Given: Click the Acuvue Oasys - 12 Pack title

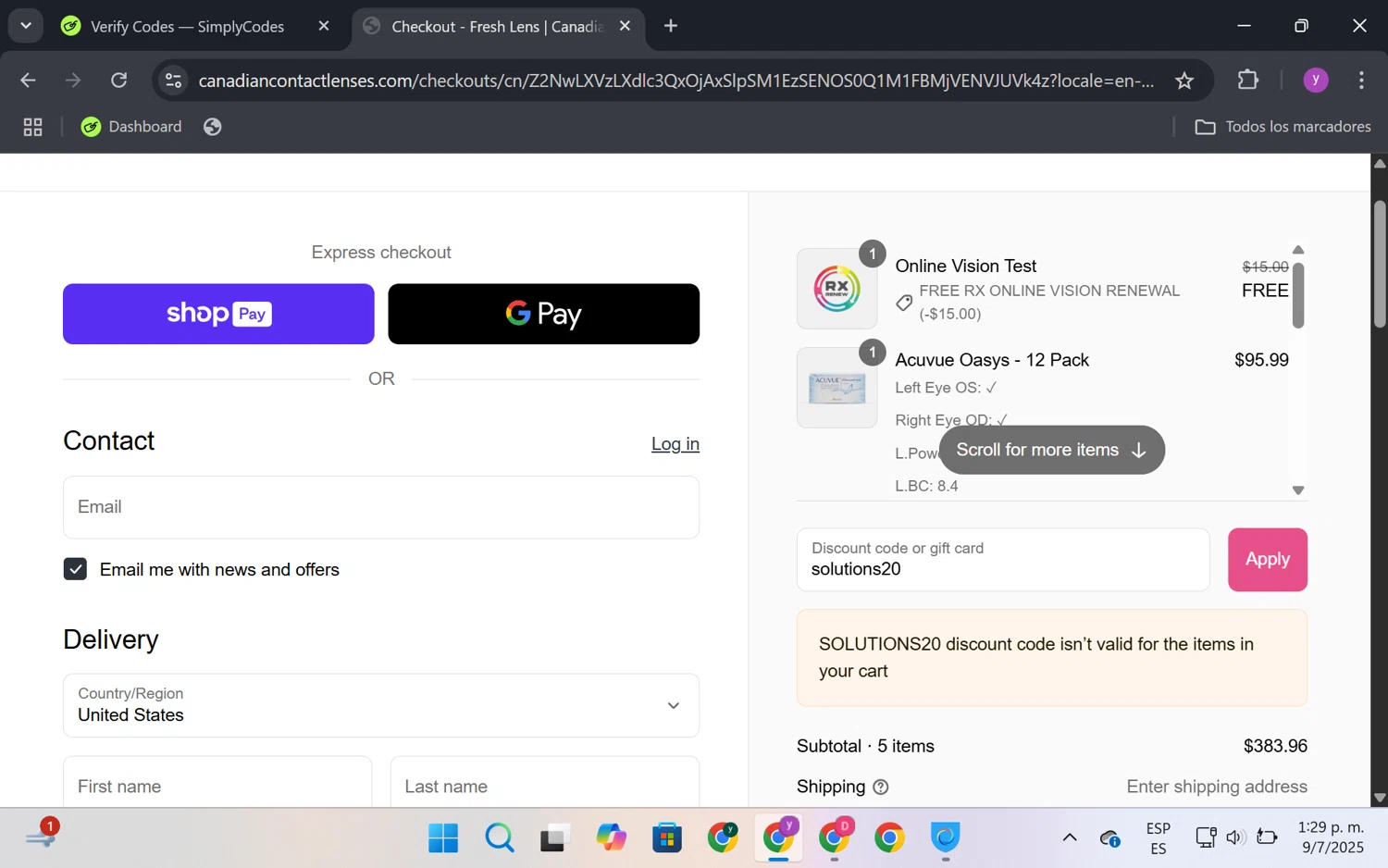Looking at the screenshot, I should (x=992, y=360).
